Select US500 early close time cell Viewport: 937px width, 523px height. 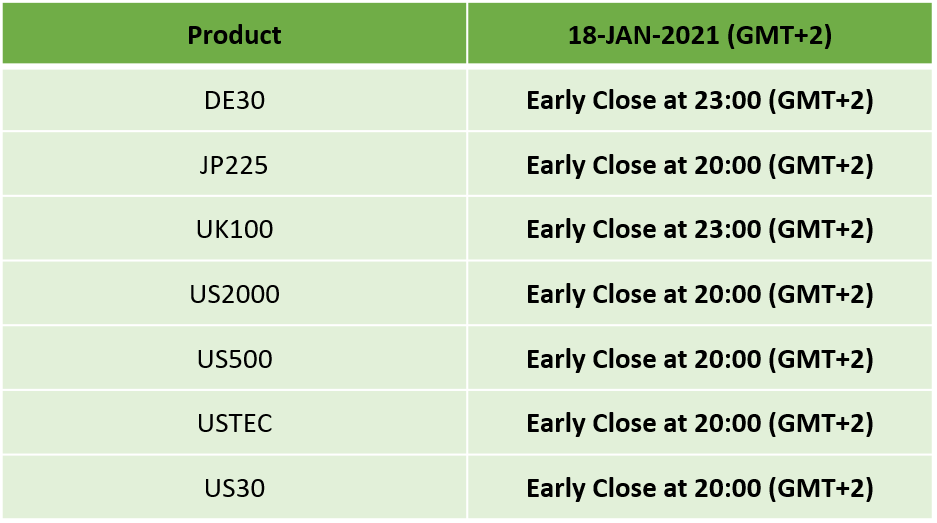coord(700,358)
